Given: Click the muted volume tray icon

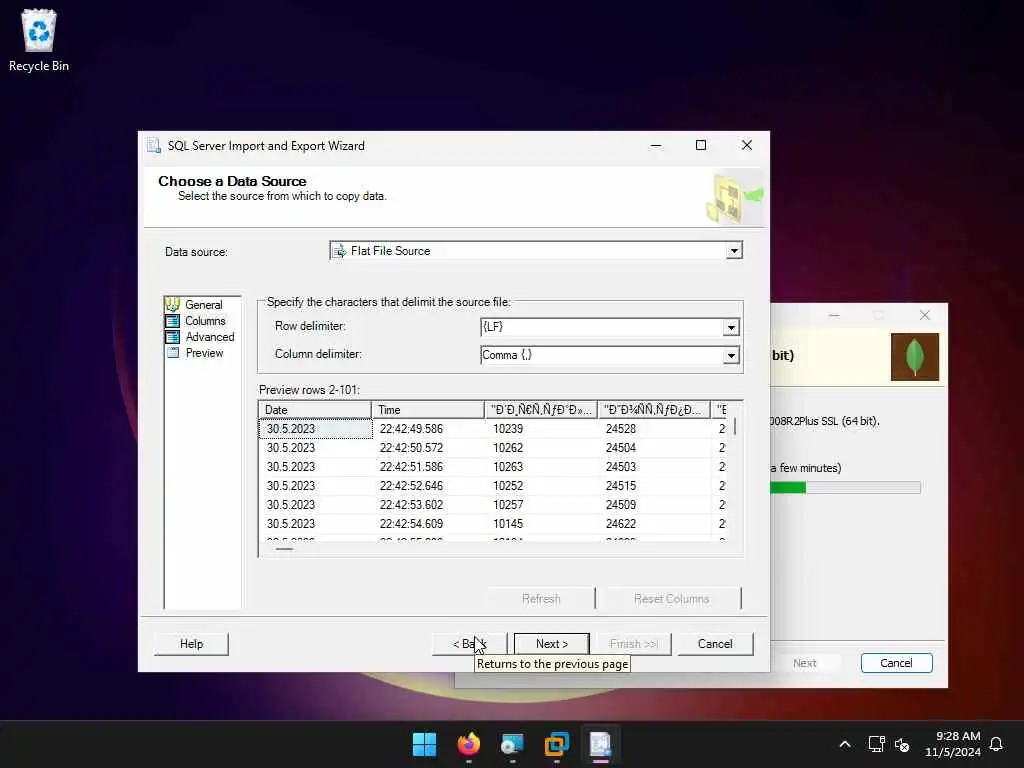Looking at the screenshot, I should point(902,744).
